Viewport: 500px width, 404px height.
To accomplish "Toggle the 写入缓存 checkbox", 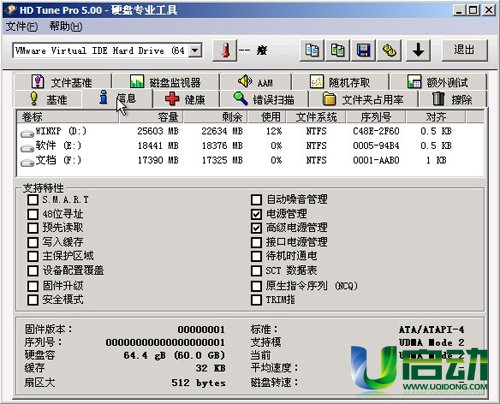I will [33, 242].
